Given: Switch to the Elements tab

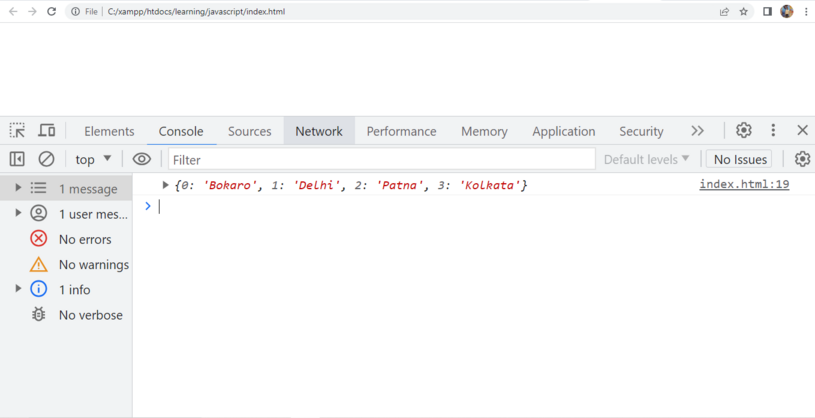Looking at the screenshot, I should (109, 131).
